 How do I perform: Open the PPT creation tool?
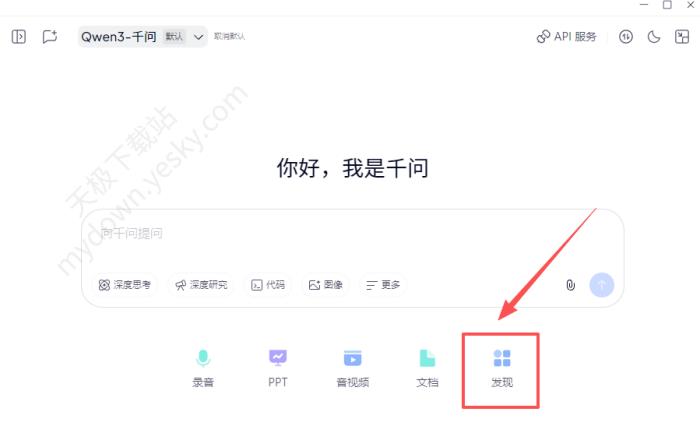(x=278, y=367)
